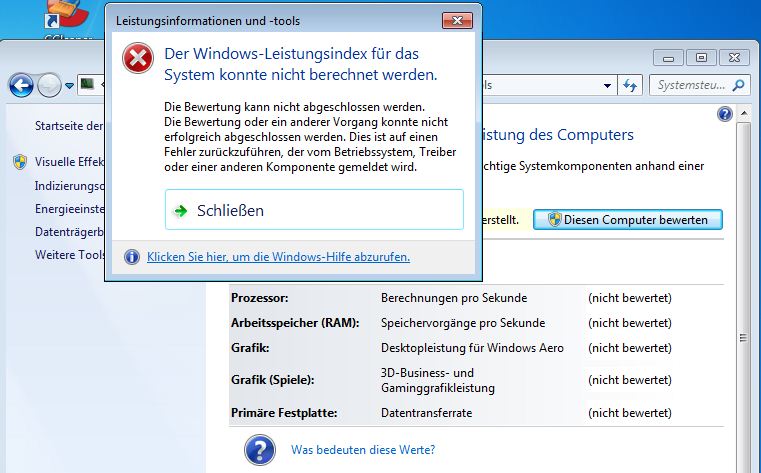Close the Leistungsinformationen error dialog with the X button
This screenshot has height=473, width=761.
pos(457,20)
